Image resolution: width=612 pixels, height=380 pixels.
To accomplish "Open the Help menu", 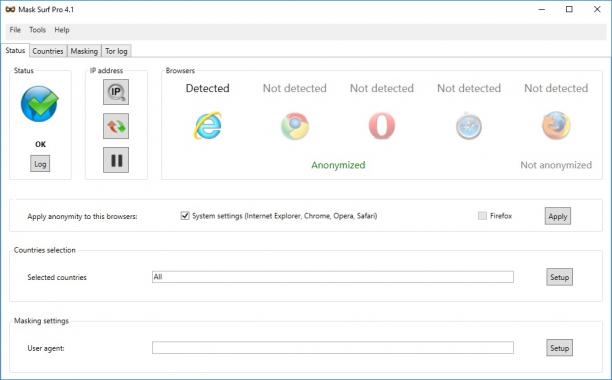I will 62,30.
